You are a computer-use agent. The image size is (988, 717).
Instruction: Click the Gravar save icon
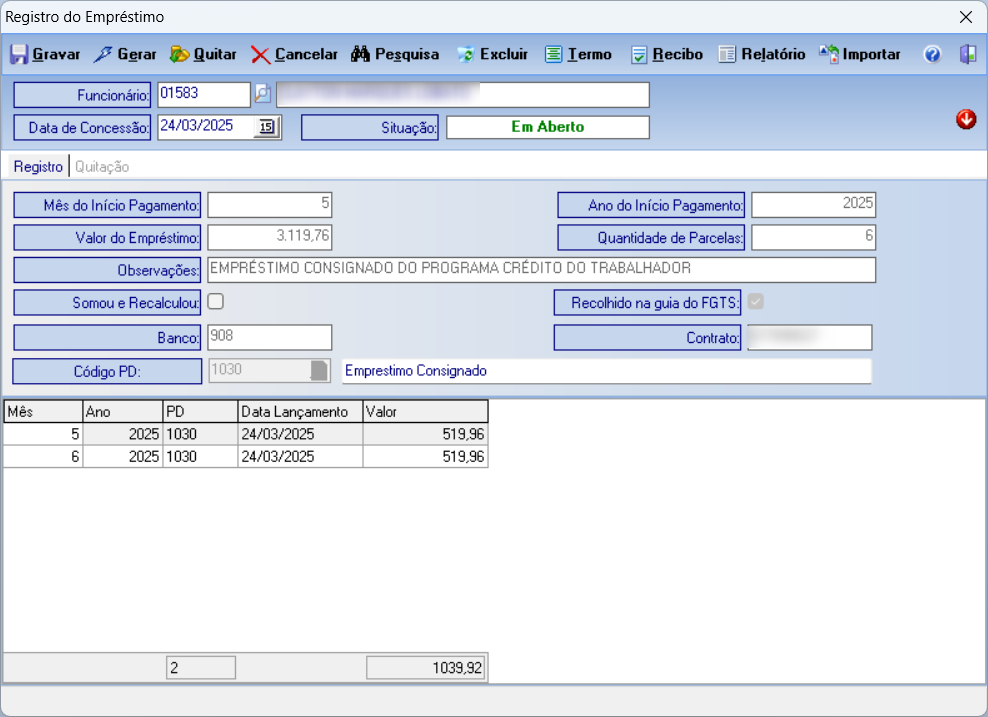coord(20,55)
